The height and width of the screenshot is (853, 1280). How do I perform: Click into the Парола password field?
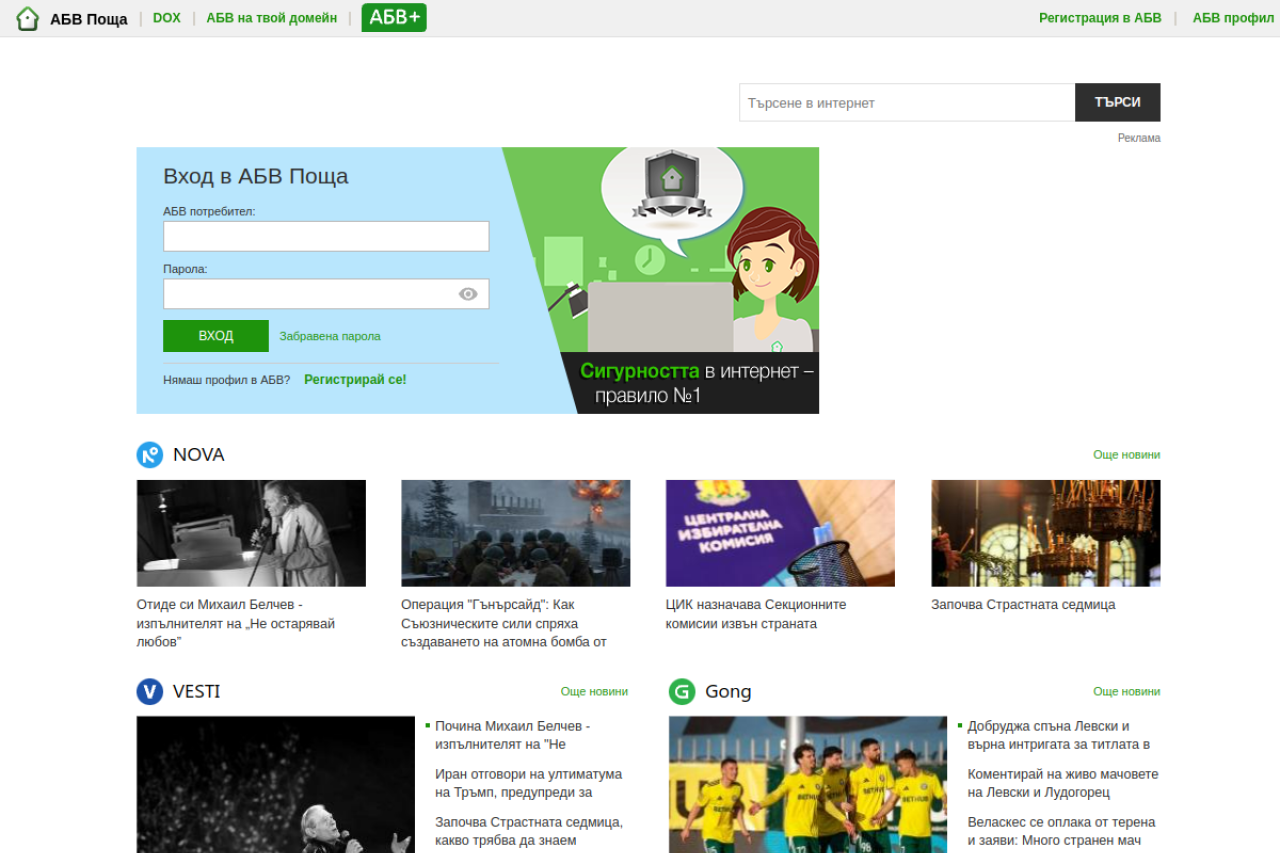(x=310, y=294)
